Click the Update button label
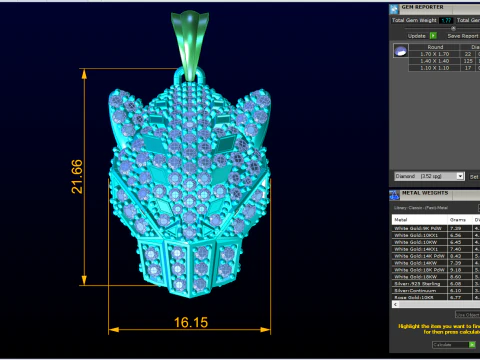Viewport: 480px width, 360px height. click(x=417, y=36)
